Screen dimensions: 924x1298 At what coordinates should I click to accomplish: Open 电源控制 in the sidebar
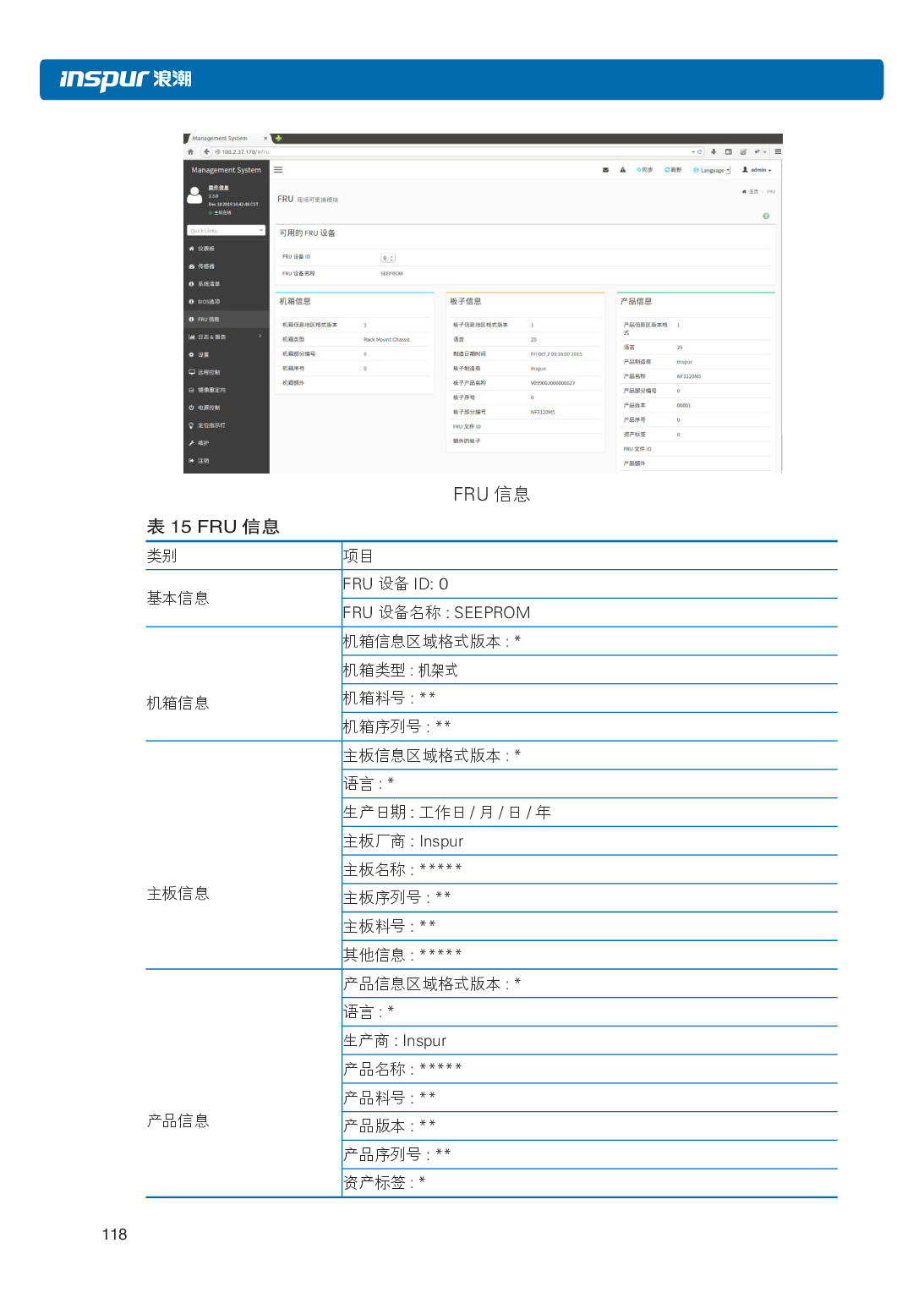pyautogui.click(x=208, y=408)
